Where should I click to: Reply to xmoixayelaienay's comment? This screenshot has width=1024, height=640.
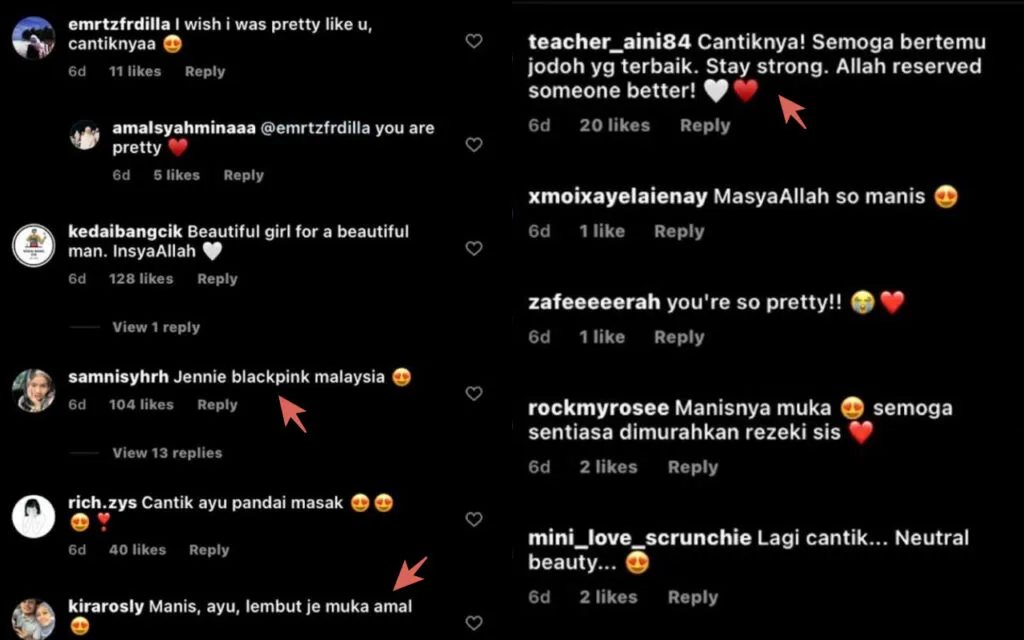679,231
